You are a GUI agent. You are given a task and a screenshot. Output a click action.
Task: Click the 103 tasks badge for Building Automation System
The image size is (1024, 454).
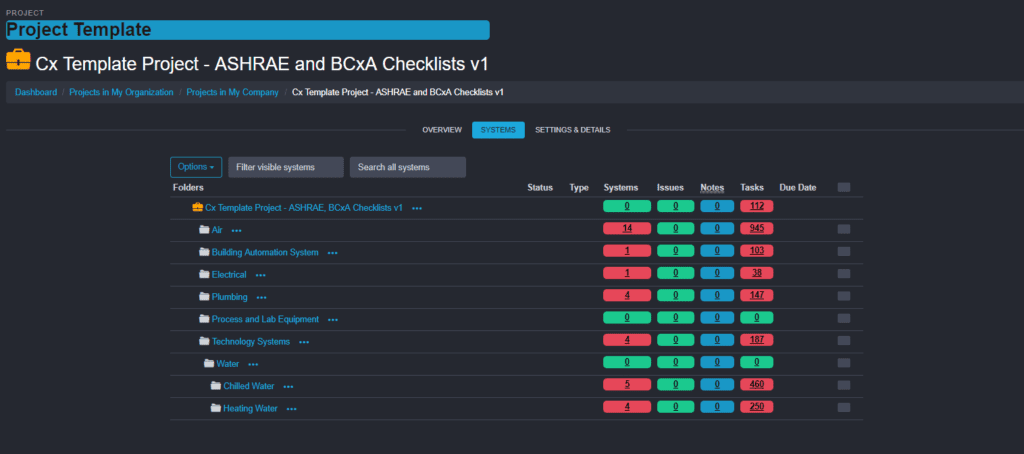757,251
